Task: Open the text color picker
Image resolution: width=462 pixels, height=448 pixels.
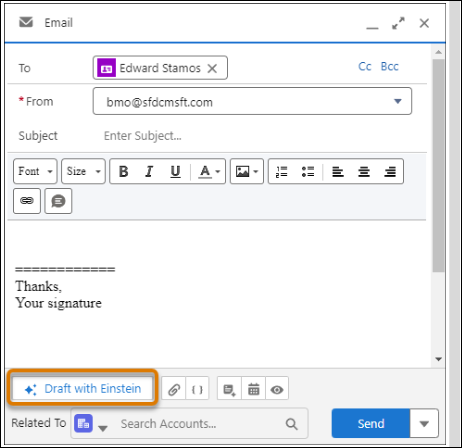Action: click(x=209, y=172)
